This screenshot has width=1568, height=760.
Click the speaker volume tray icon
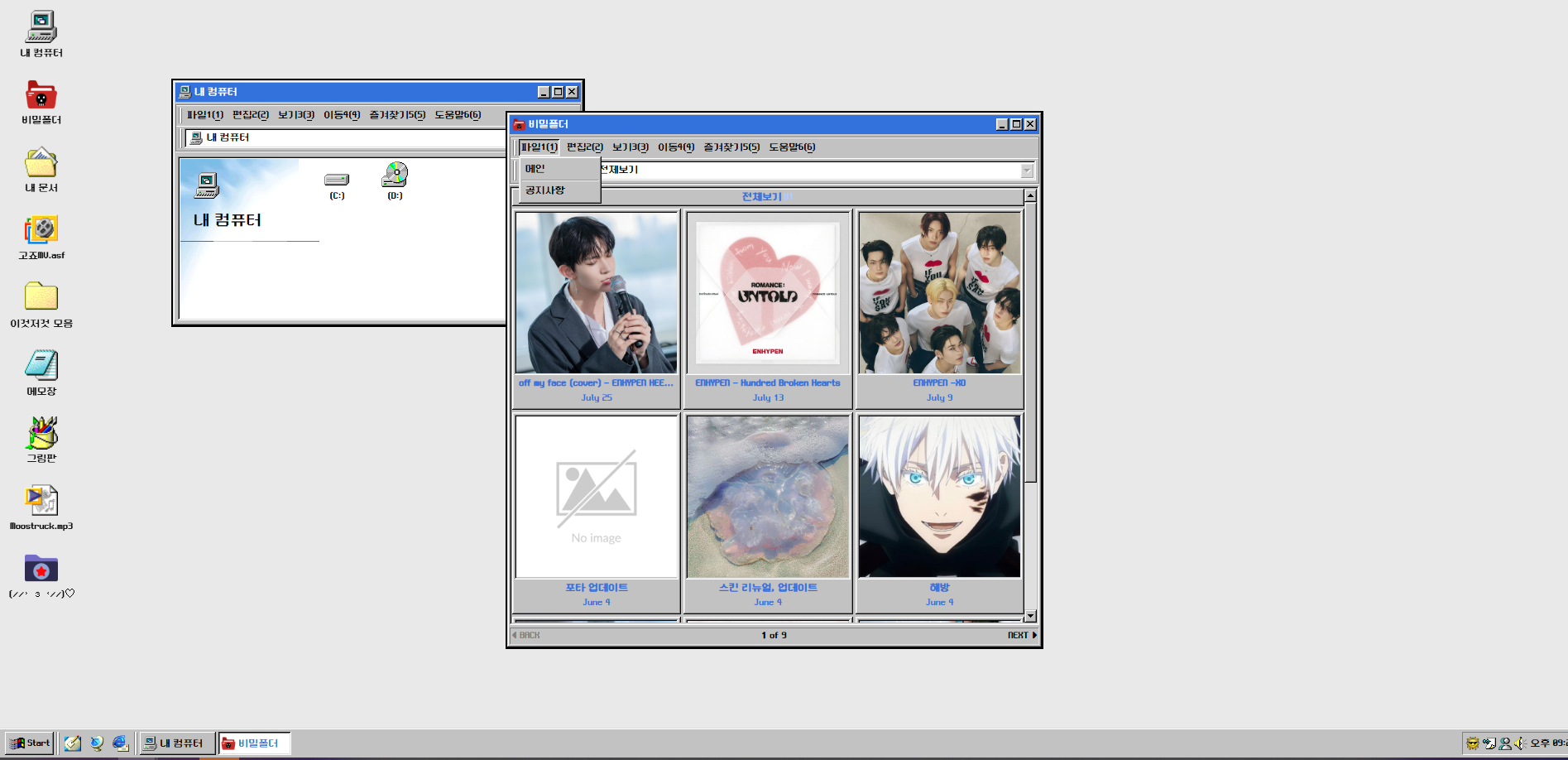pos(1519,743)
